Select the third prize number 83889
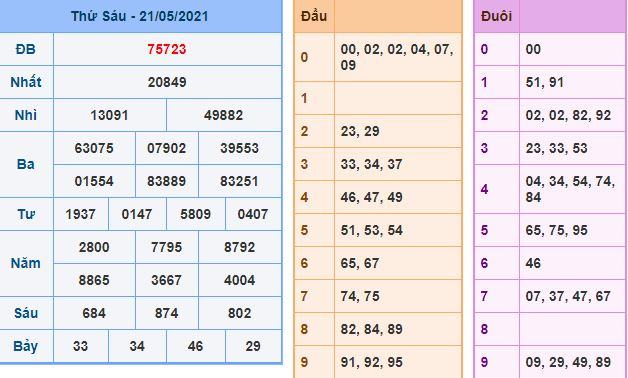This screenshot has height=378, width=628. (166, 181)
